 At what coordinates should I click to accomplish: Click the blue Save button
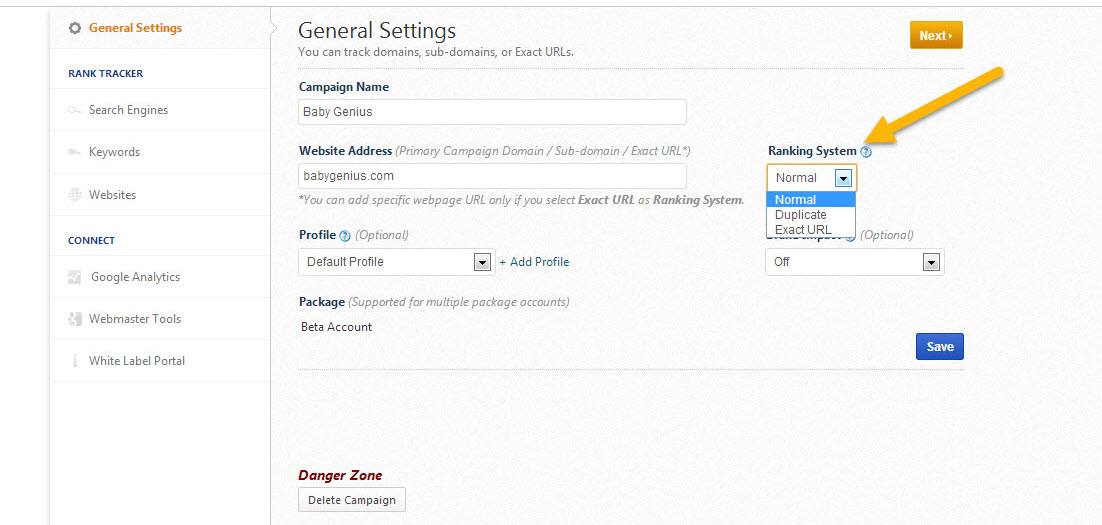click(940, 346)
